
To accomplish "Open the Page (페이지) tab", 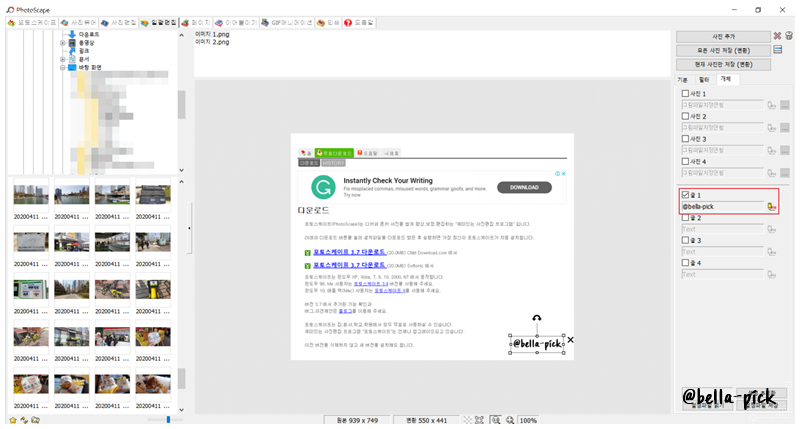I will pos(196,23).
